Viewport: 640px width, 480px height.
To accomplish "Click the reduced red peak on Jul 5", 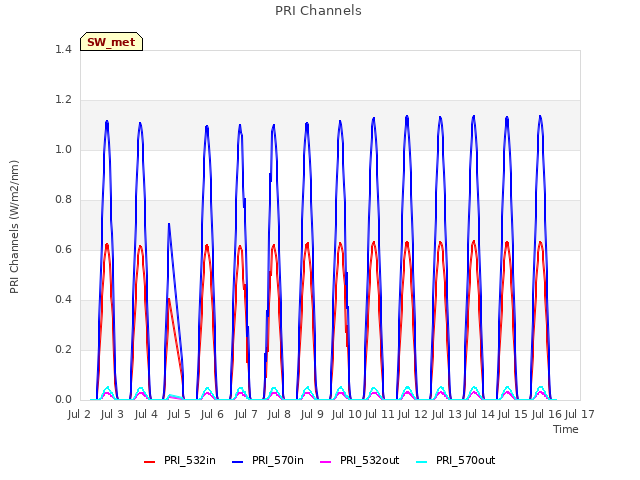I will pyautogui.click(x=169, y=300).
